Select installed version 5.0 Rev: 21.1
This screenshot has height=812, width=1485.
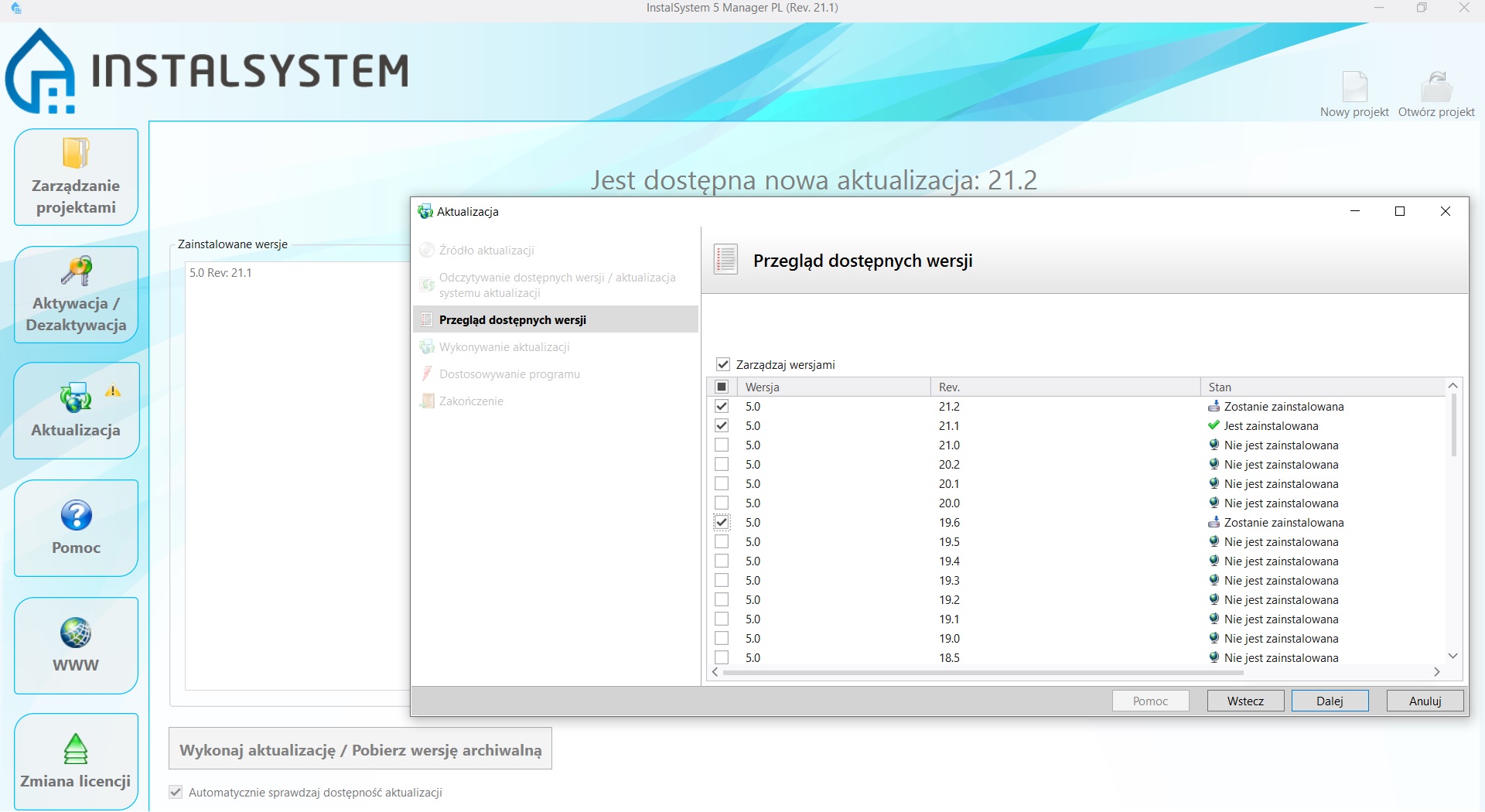[220, 273]
